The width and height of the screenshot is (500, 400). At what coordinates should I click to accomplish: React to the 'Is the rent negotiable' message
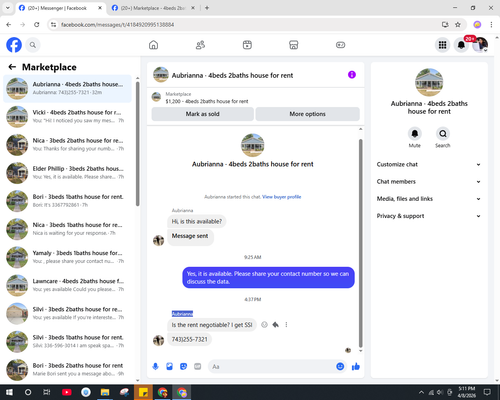[x=264, y=325]
